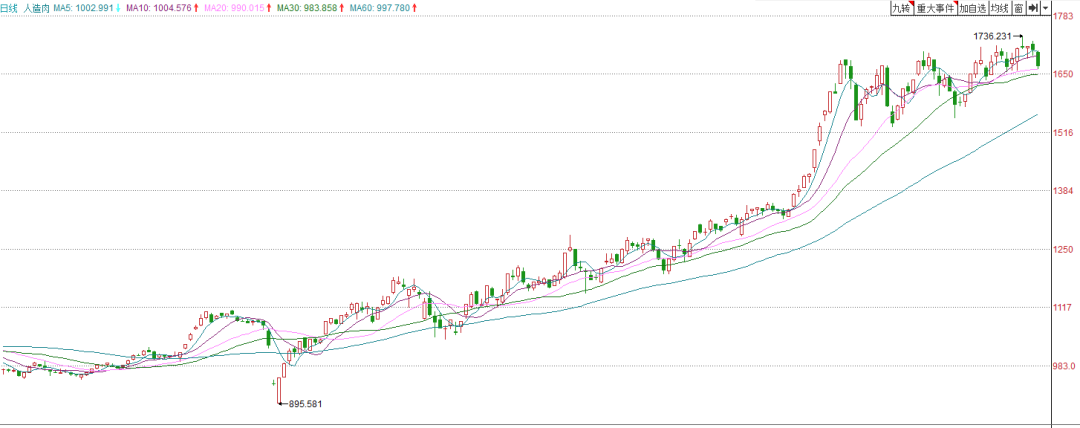1080x428 pixels.
Task: Toggle the 均线 moving average button
Action: pos(999,8)
